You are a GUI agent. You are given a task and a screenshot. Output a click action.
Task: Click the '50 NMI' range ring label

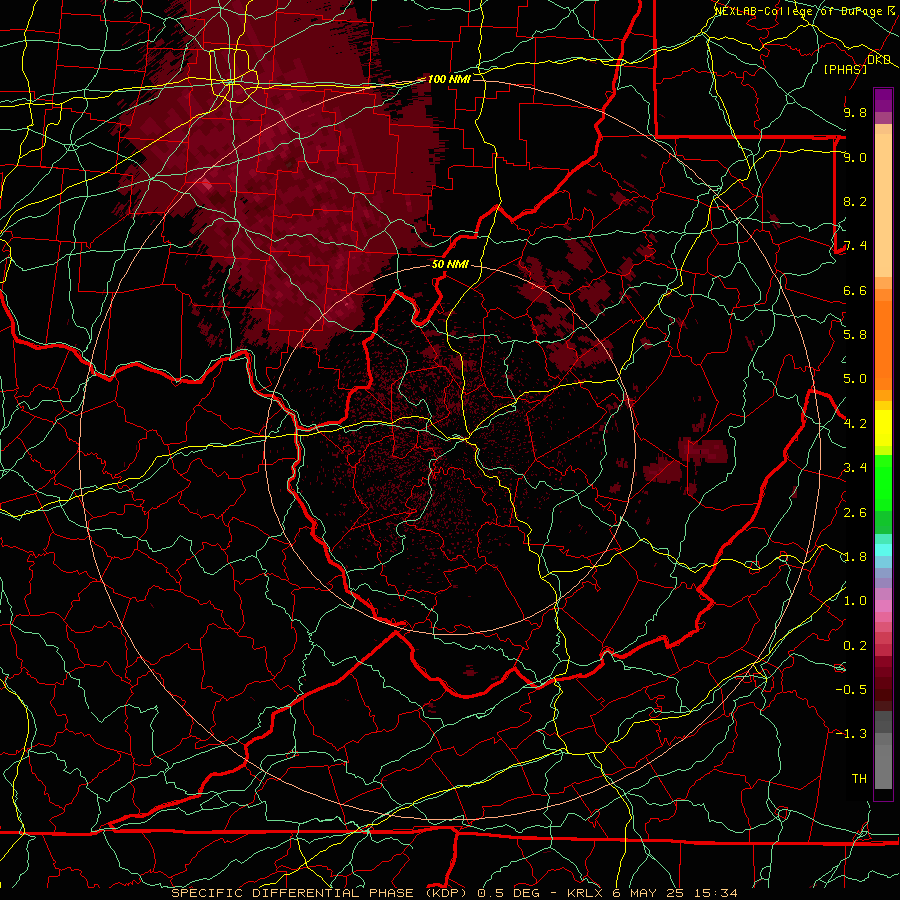point(450,264)
